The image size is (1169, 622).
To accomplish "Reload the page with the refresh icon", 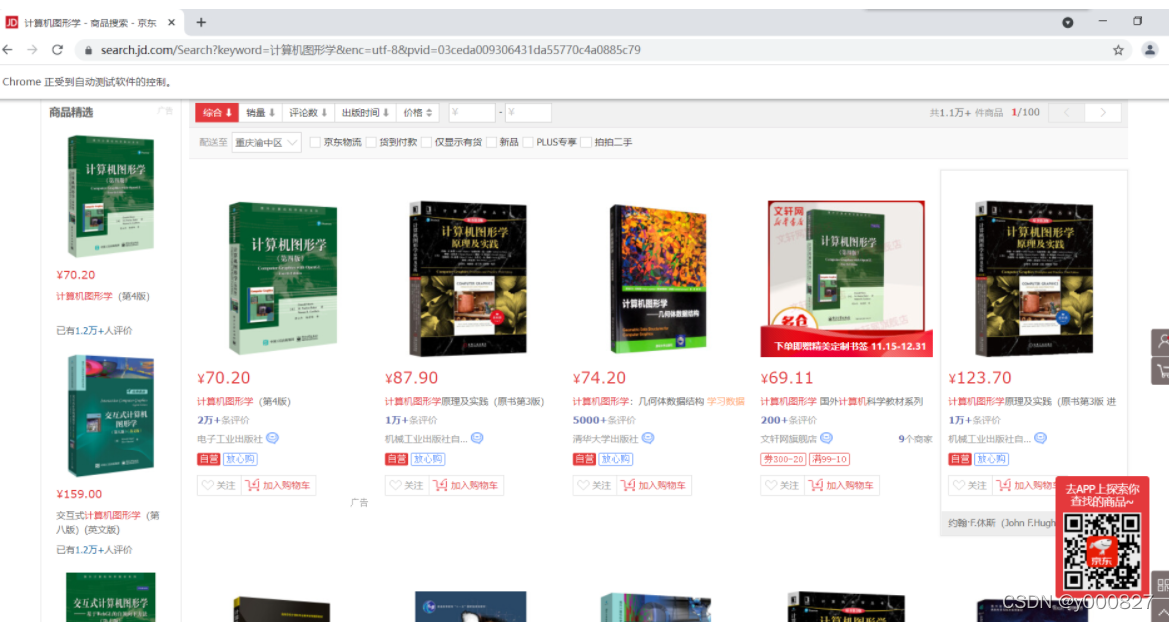I will [x=57, y=50].
